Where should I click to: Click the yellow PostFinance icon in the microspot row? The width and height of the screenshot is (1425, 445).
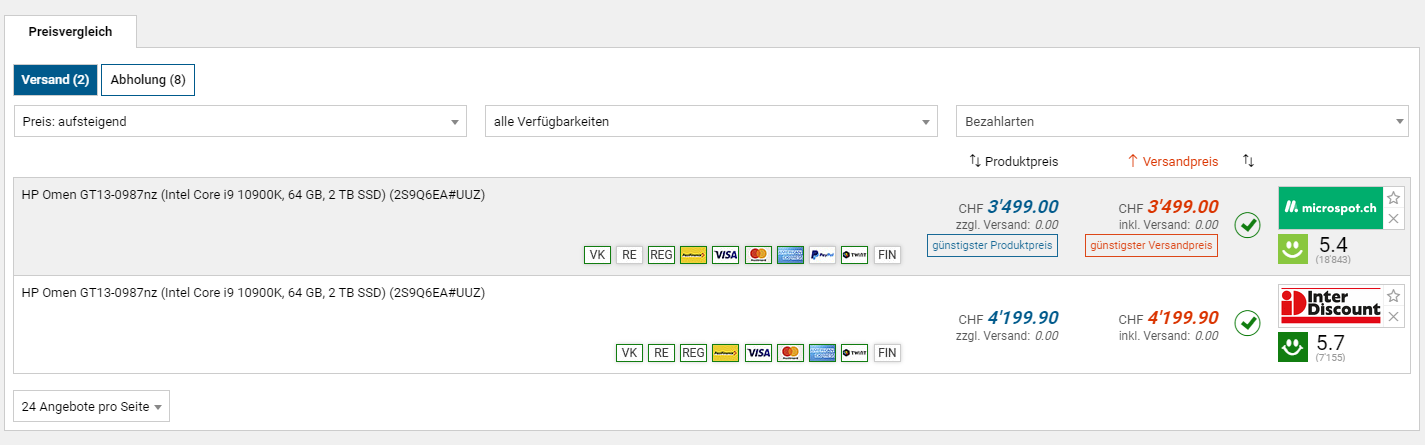(694, 255)
